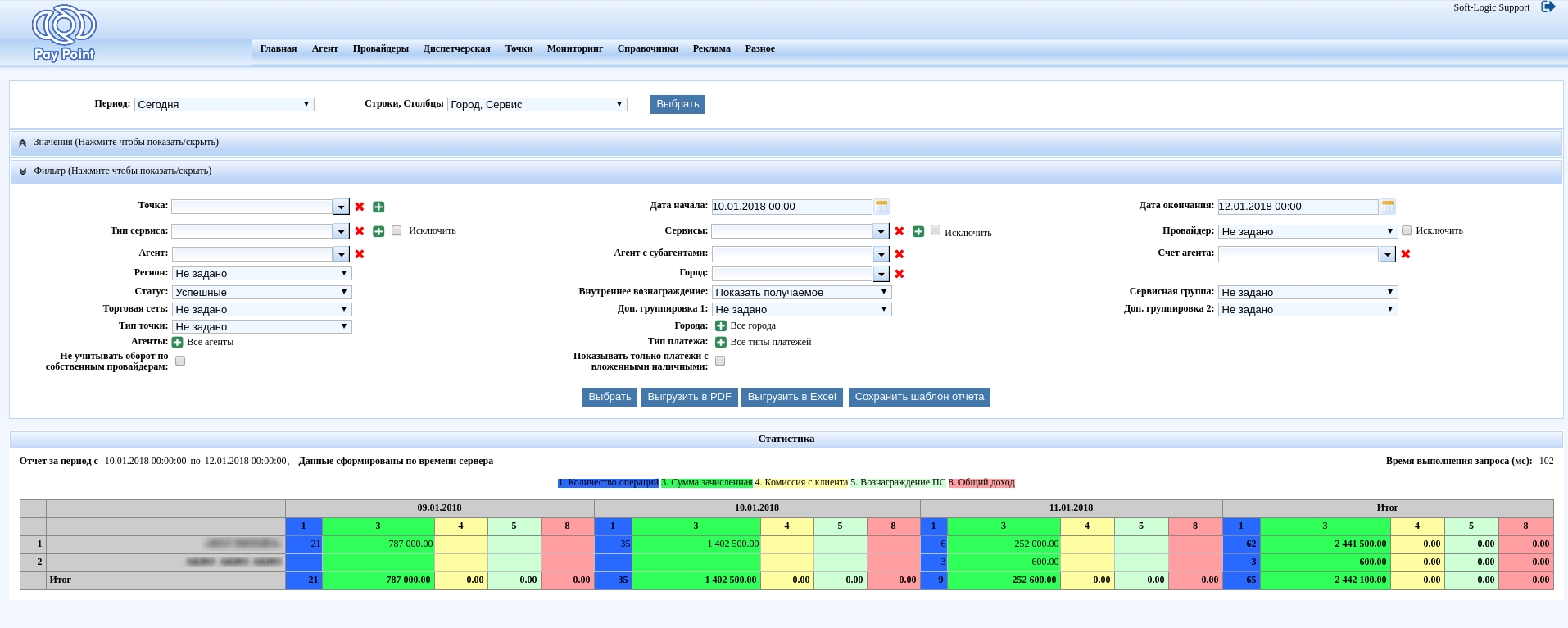1568x628 pixels.
Task: Click green legend Сумма зачисленная
Action: [706, 482]
